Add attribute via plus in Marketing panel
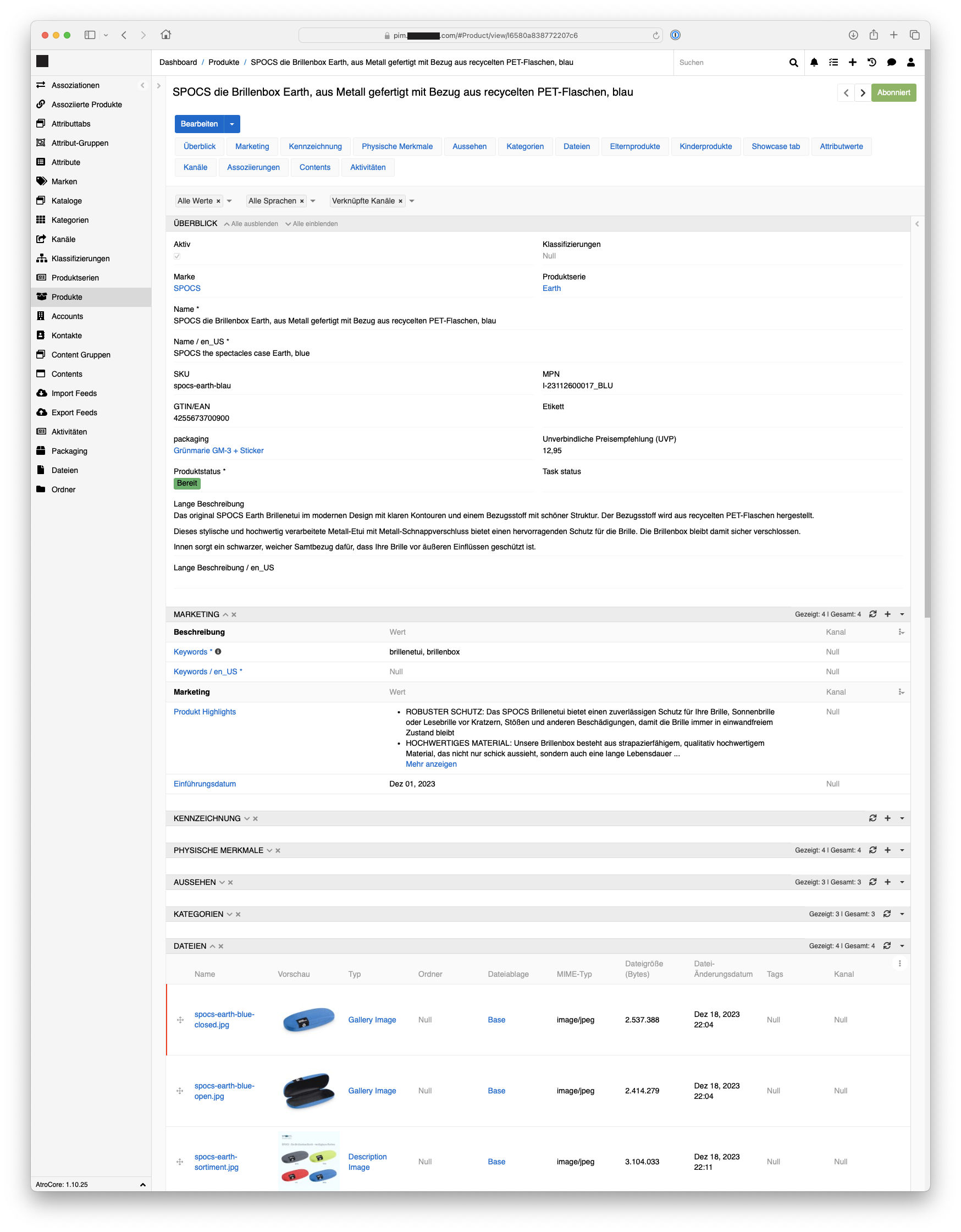This screenshot has width=961, height=1232. (x=887, y=614)
